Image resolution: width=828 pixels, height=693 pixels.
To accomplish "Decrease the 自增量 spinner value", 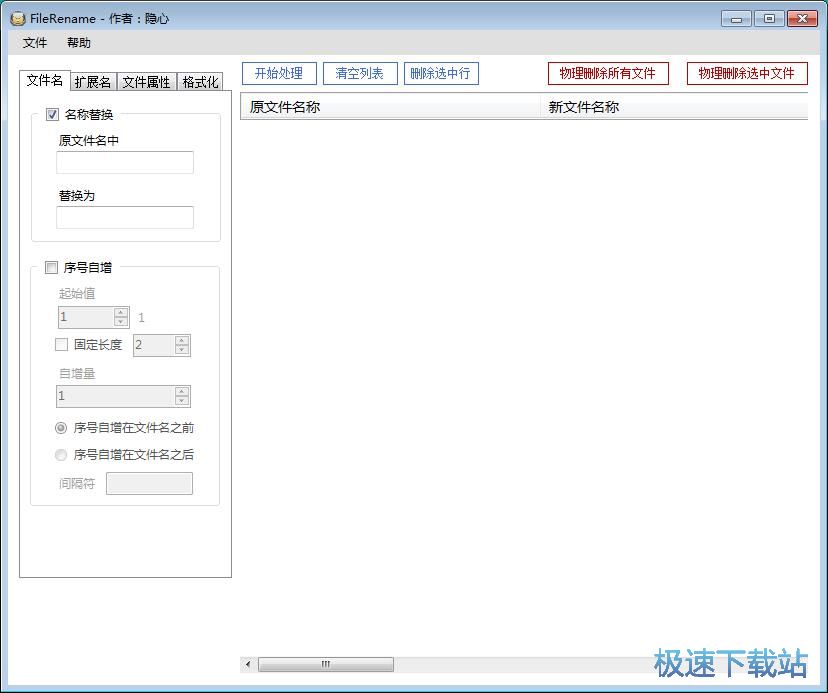I will 182,400.
